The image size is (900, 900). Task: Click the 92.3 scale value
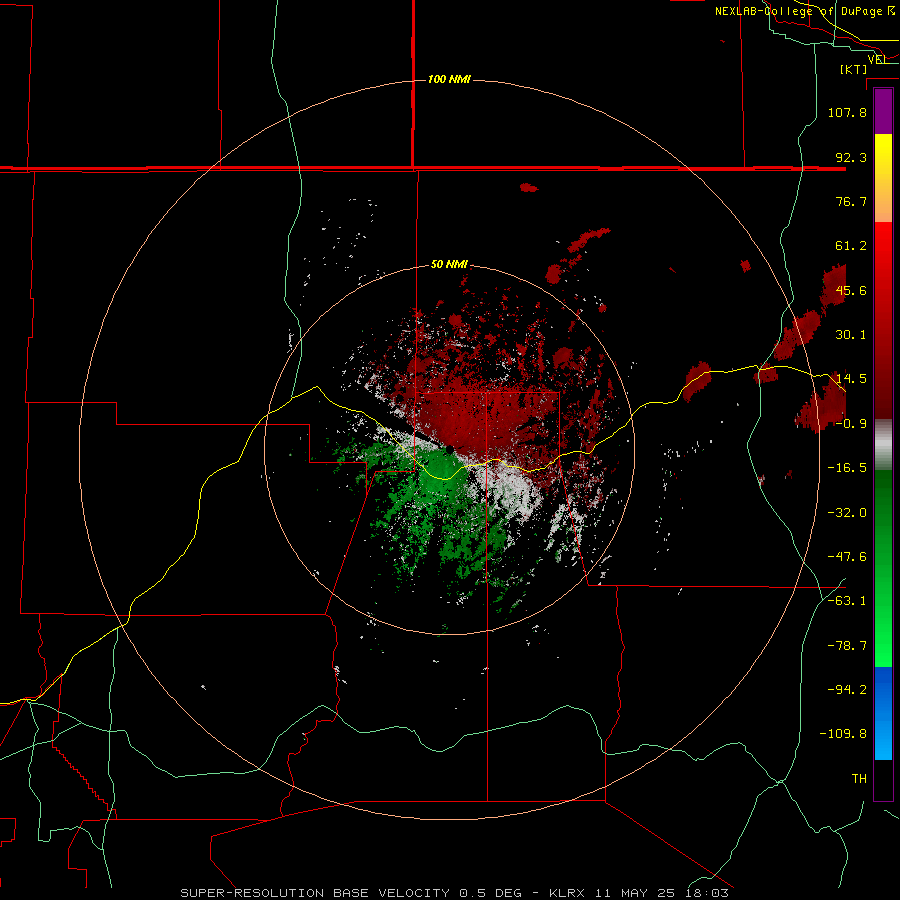coord(851,157)
